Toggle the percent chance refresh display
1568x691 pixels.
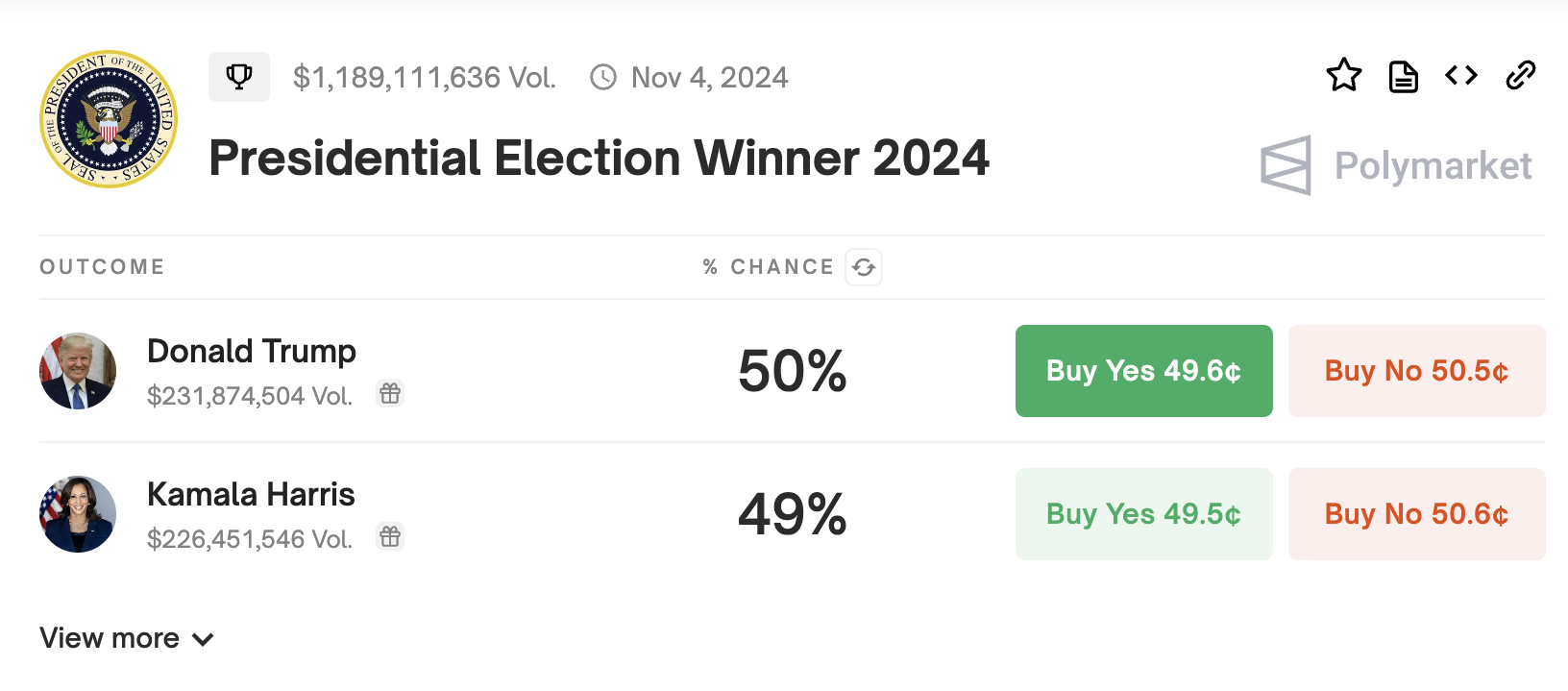[864, 267]
